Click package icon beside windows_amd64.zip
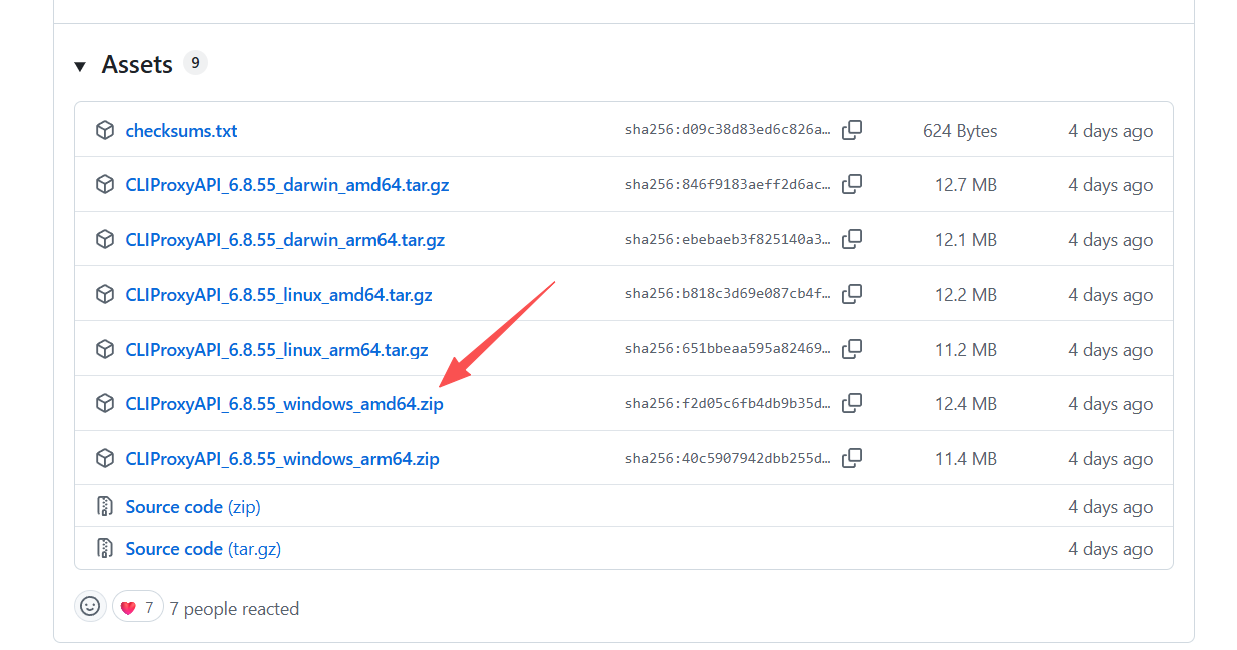1237x650 pixels. [x=105, y=403]
